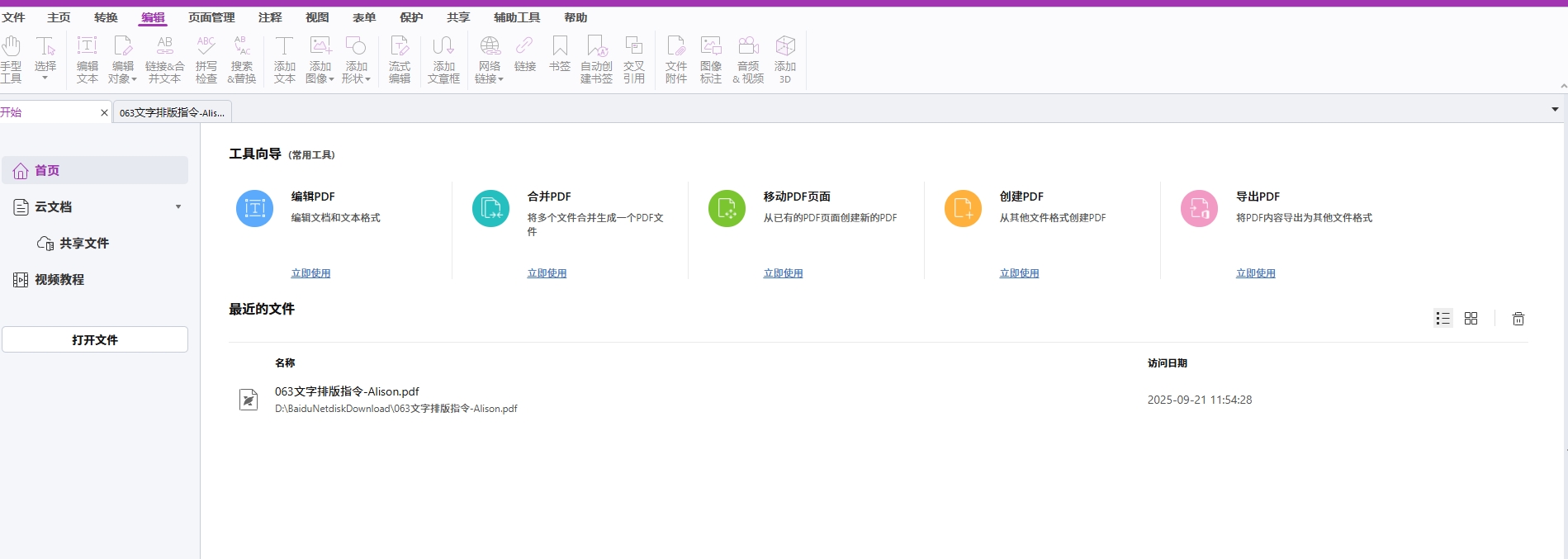Screen dimensions: 1568x559
Task: Switch to the 主页 Home ribbon tab
Action: pyautogui.click(x=59, y=17)
